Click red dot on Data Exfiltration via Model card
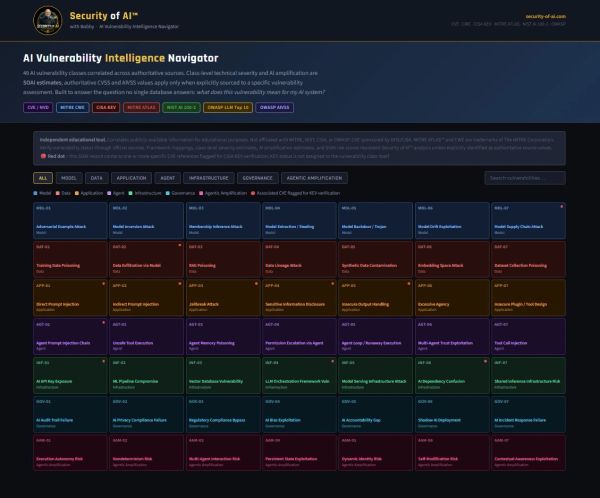This screenshot has width=600, height=498. (180, 245)
